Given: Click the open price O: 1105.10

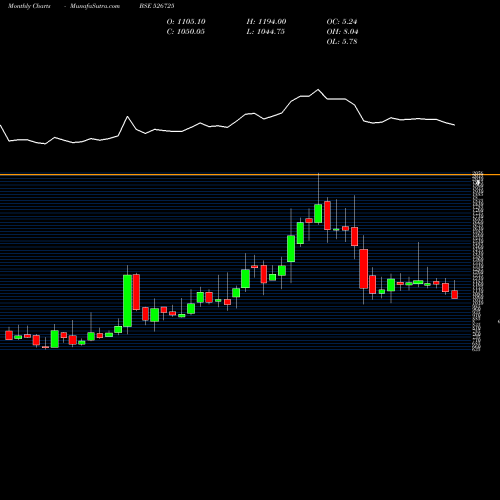Looking at the screenshot, I should click(186, 22).
